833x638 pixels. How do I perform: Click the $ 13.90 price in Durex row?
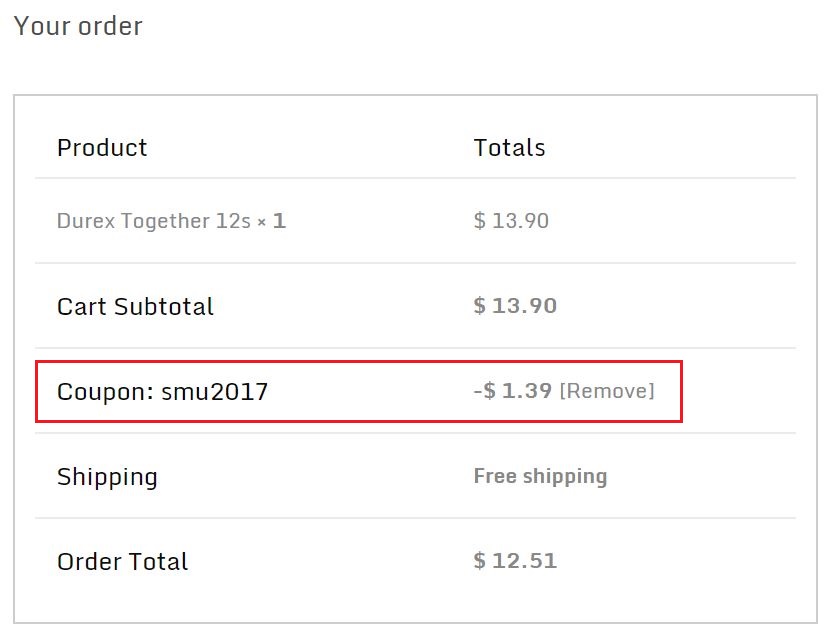click(x=511, y=221)
